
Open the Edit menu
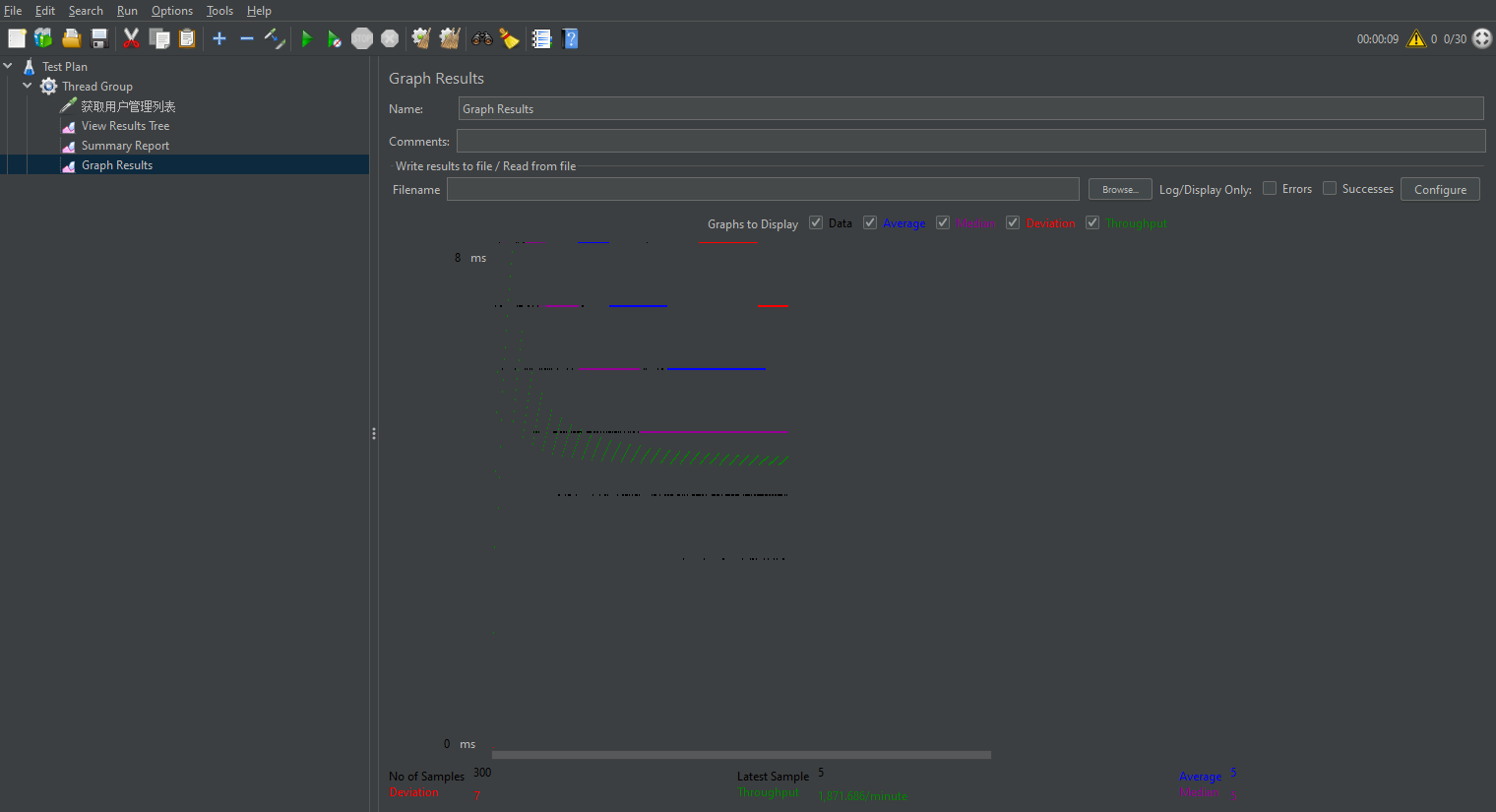(x=45, y=11)
